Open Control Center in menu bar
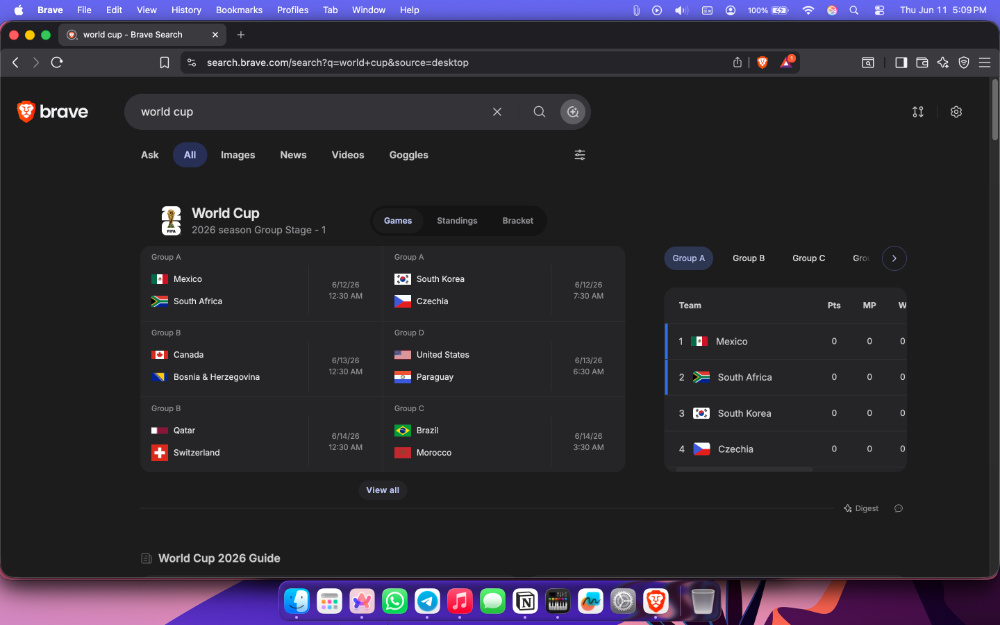Image resolution: width=1000 pixels, height=625 pixels. 879,10
